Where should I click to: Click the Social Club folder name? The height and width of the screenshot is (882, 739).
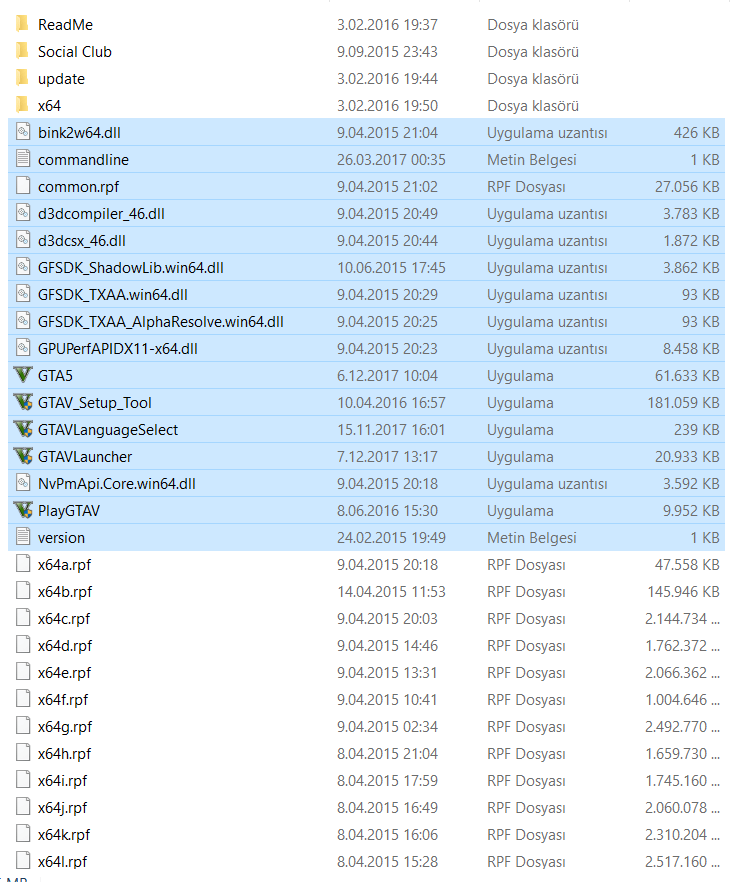pyautogui.click(x=75, y=52)
